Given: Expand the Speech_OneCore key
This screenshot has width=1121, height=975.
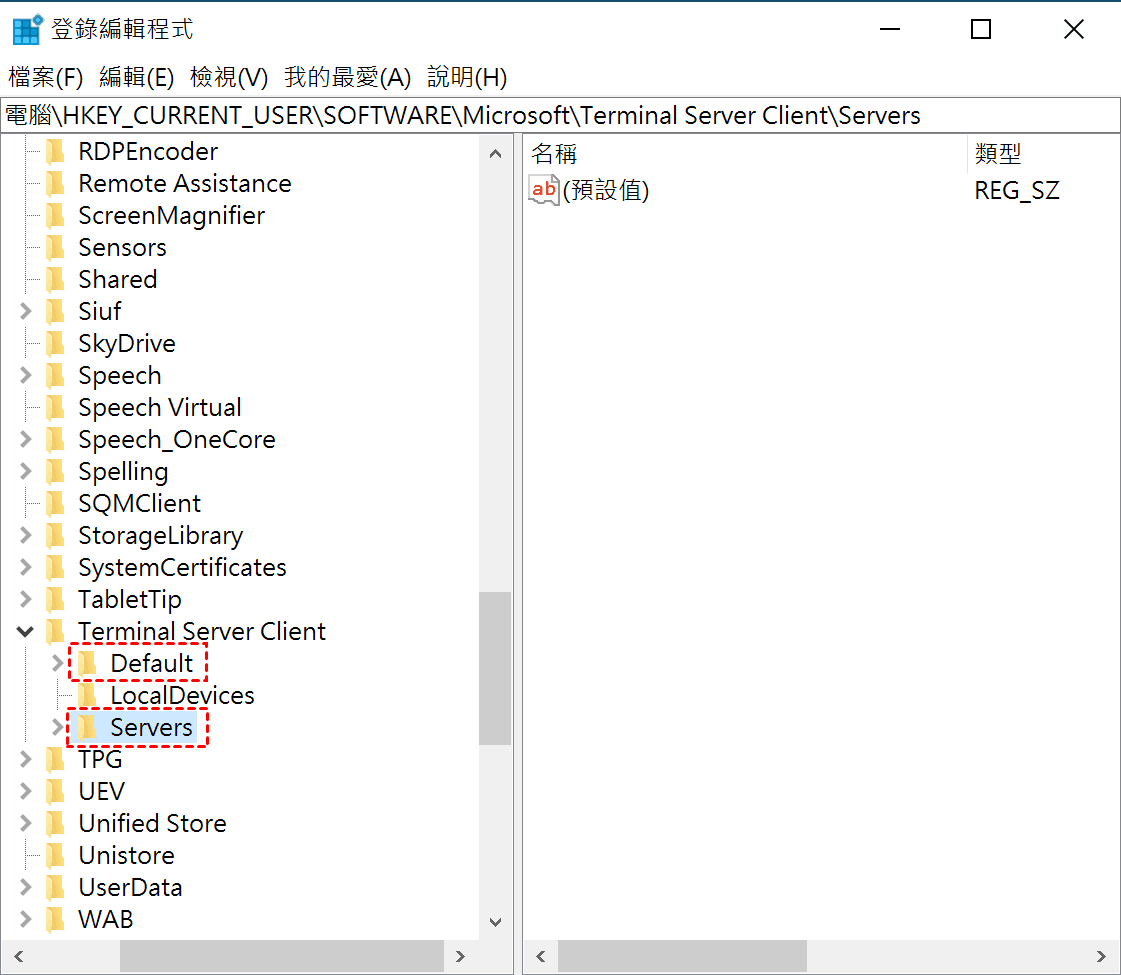Looking at the screenshot, I should click(x=25, y=440).
